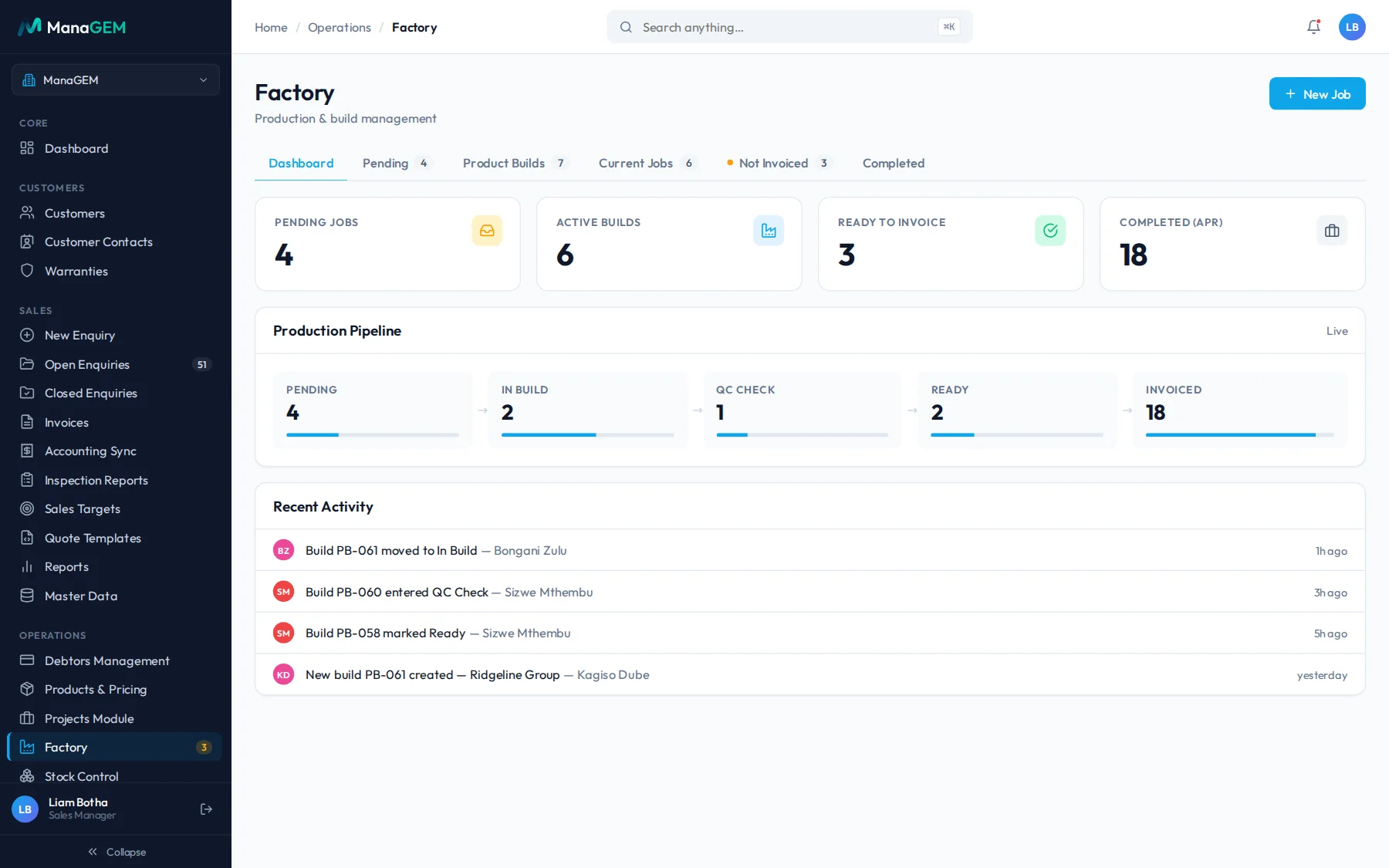Image resolution: width=1389 pixels, height=868 pixels.
Task: Click the 51 badge on Open Enquiries
Action: click(201, 364)
